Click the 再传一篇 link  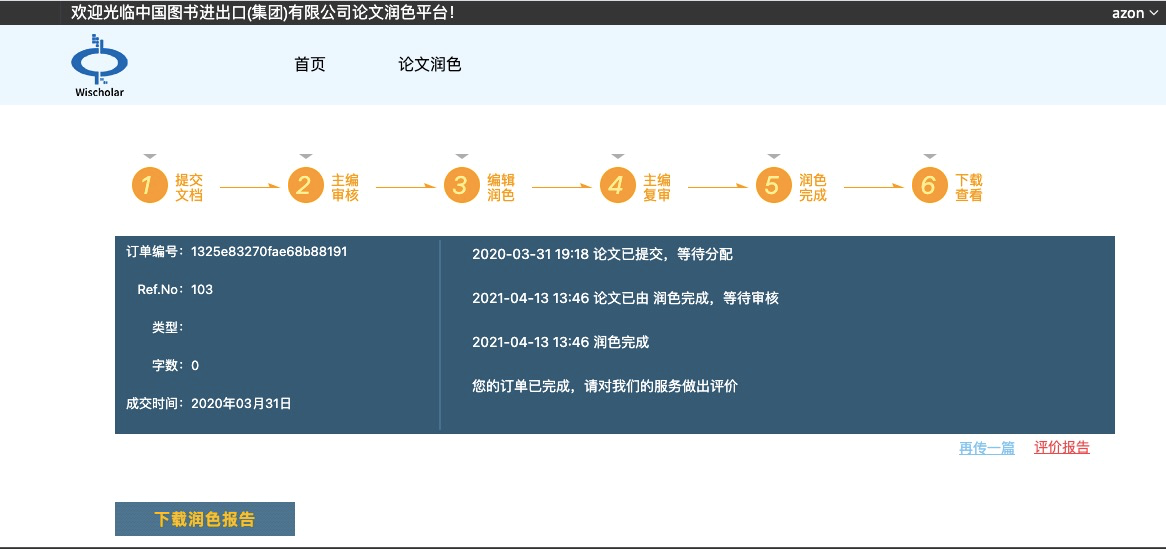pos(986,448)
